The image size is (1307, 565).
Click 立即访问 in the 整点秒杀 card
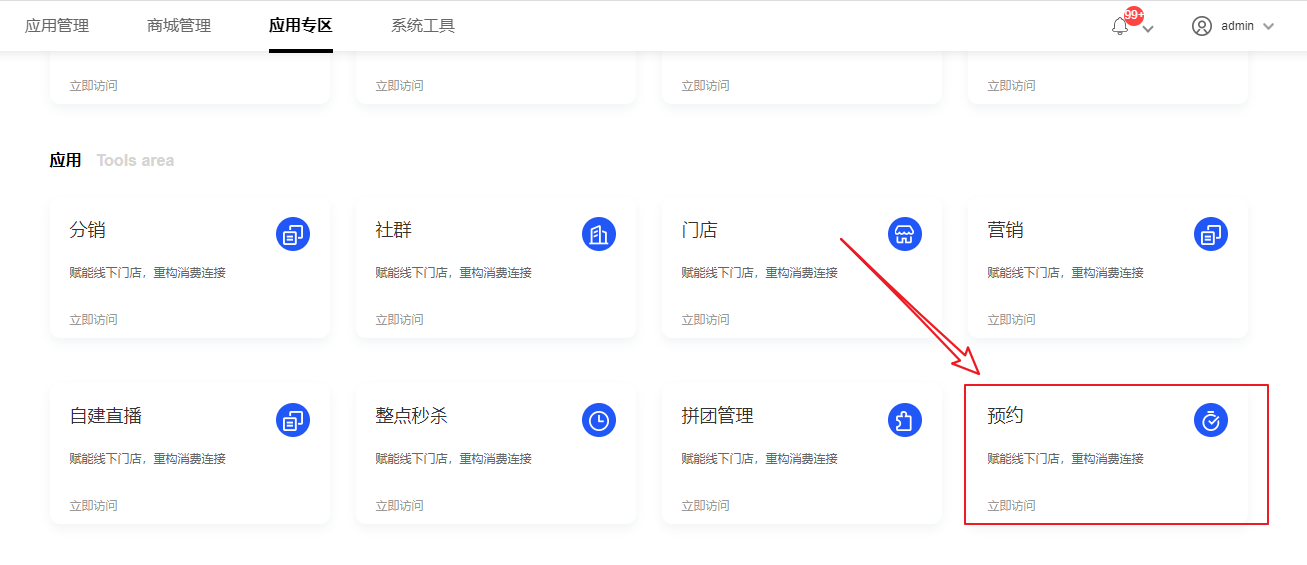[400, 506]
